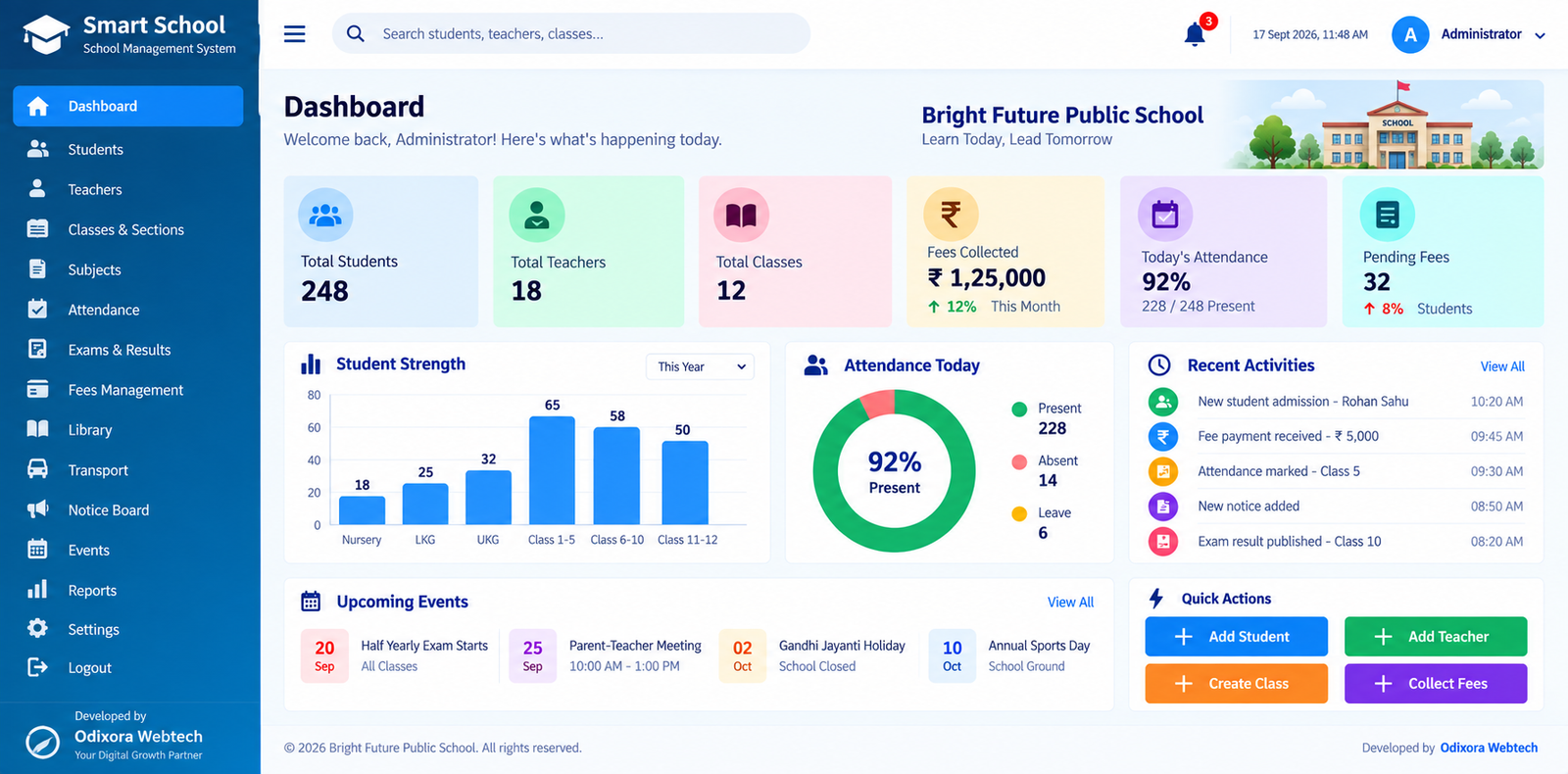1568x774 pixels.
Task: Click the Add Student button
Action: coord(1236,637)
